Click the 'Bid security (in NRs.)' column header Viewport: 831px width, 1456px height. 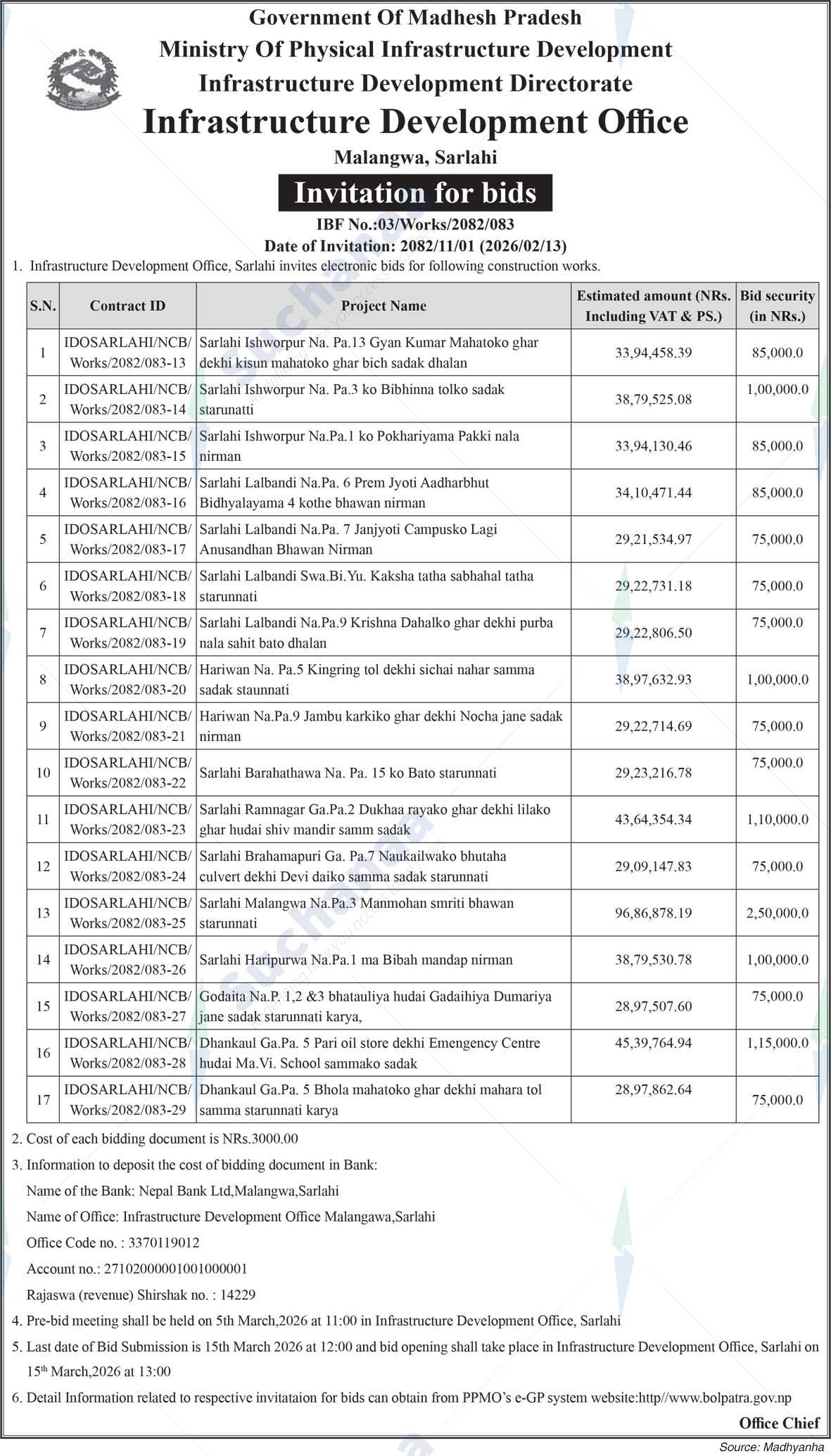777,305
